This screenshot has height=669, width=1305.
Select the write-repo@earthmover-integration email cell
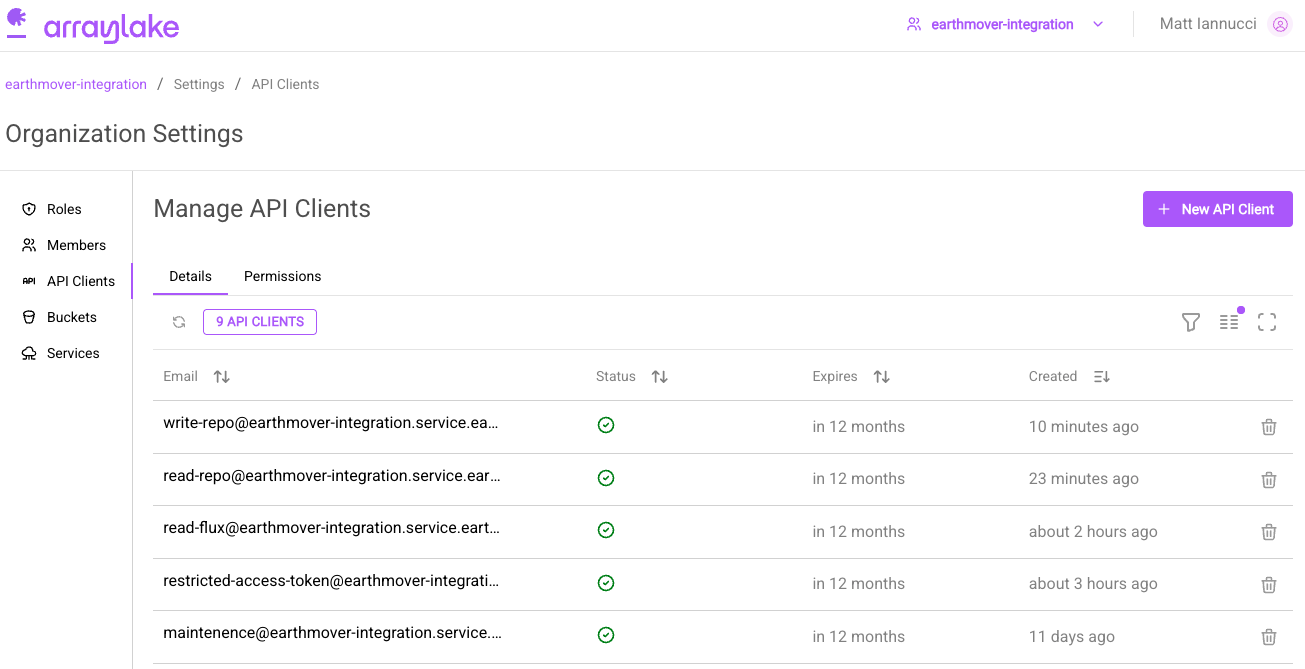point(331,423)
